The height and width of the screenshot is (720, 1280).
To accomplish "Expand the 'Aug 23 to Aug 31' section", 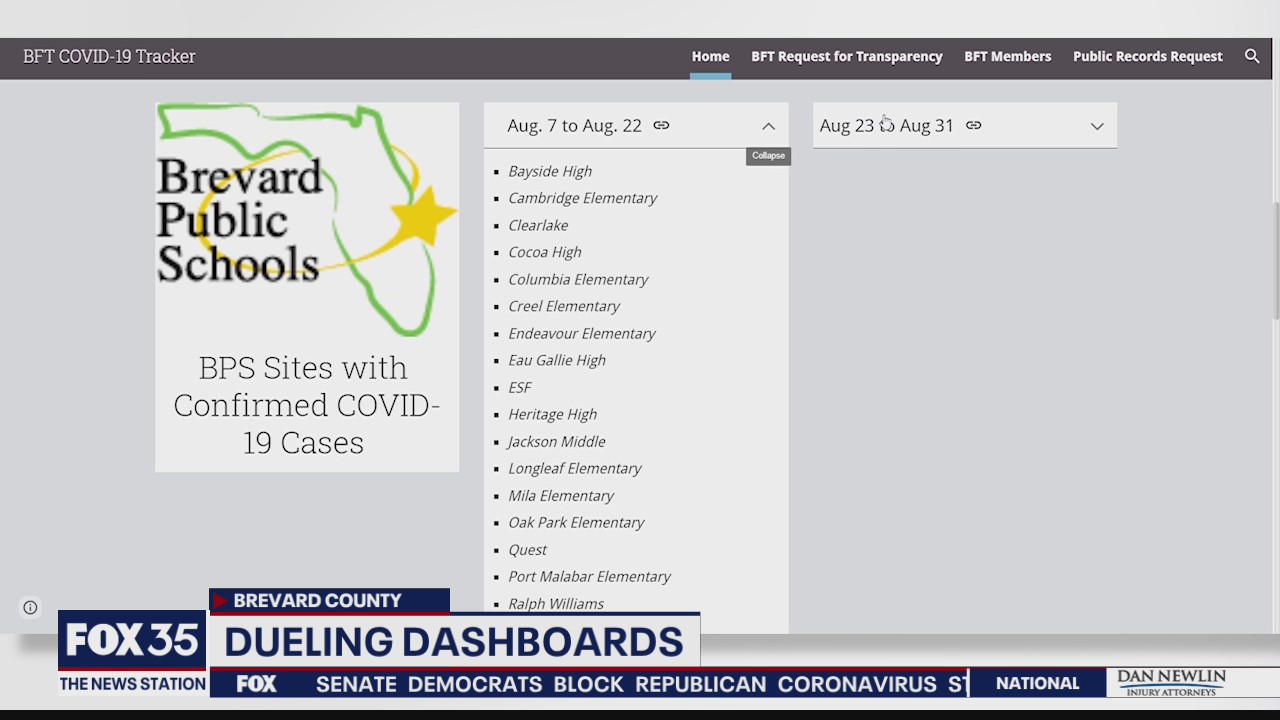I will (x=1097, y=125).
